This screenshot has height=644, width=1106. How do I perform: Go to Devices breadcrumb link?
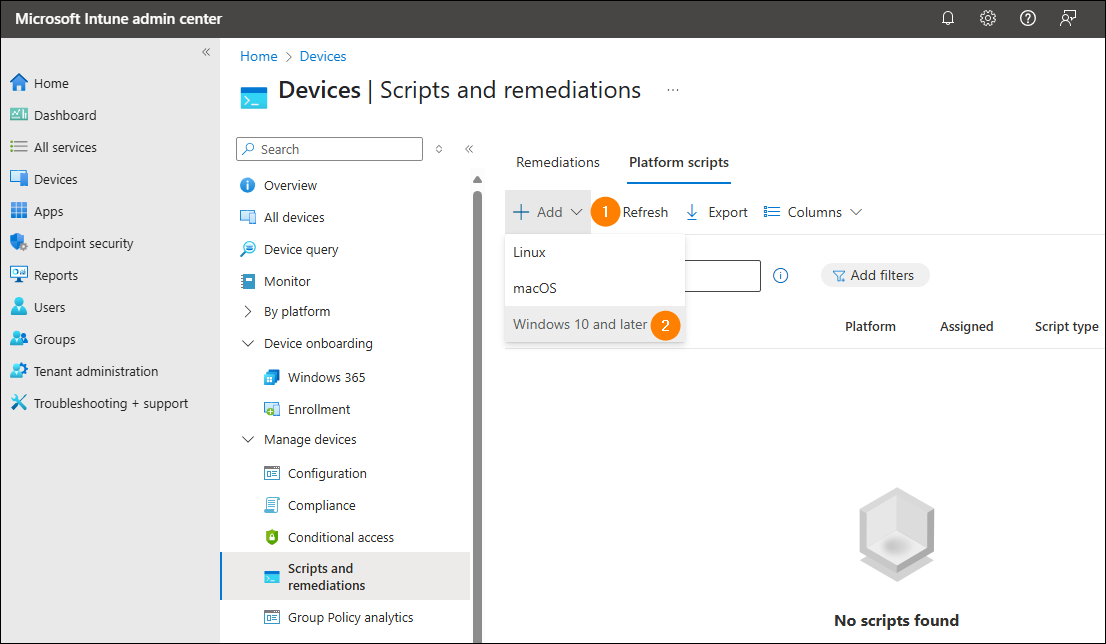click(x=323, y=56)
